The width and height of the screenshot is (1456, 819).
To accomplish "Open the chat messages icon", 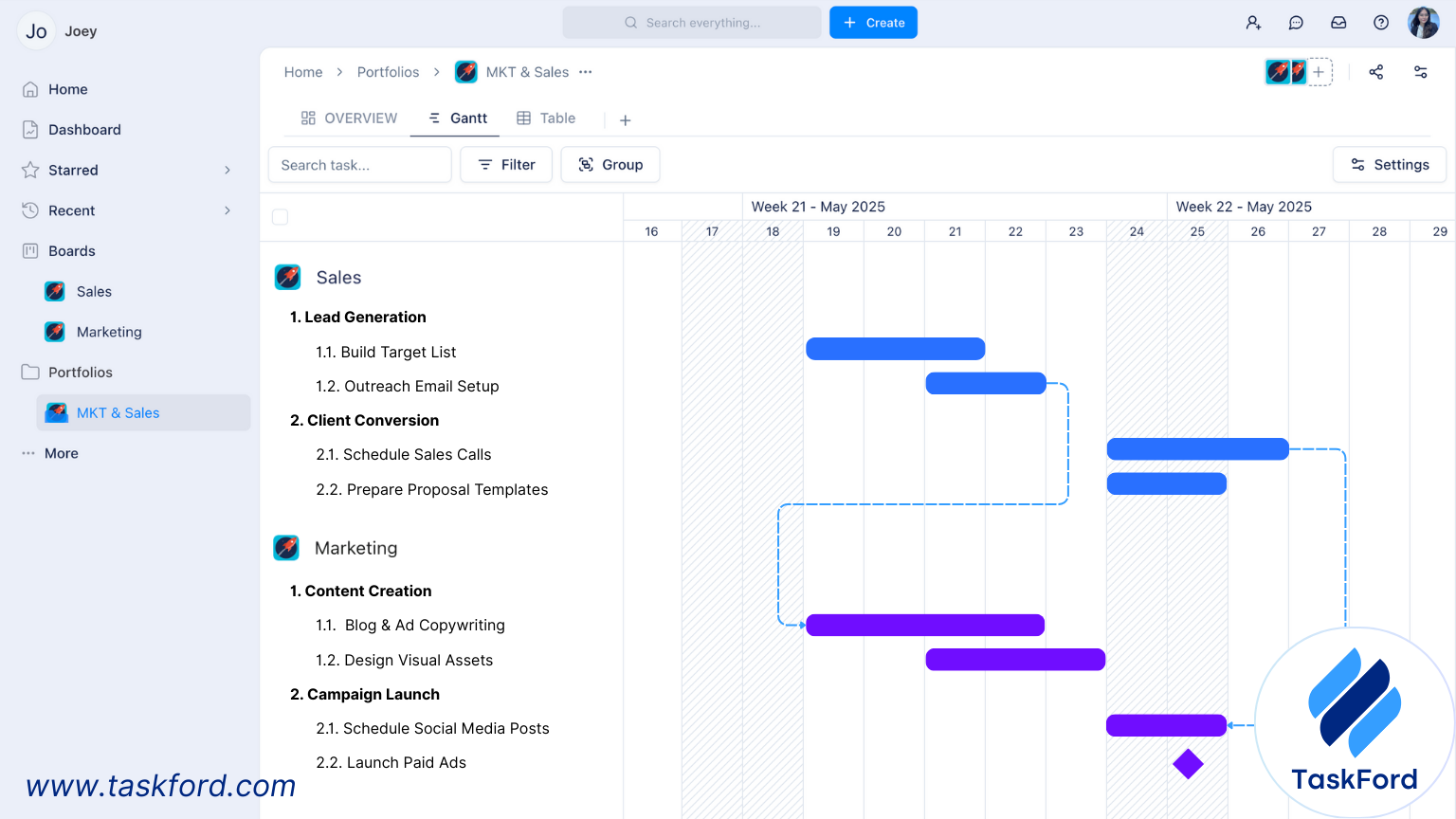I will (1296, 22).
